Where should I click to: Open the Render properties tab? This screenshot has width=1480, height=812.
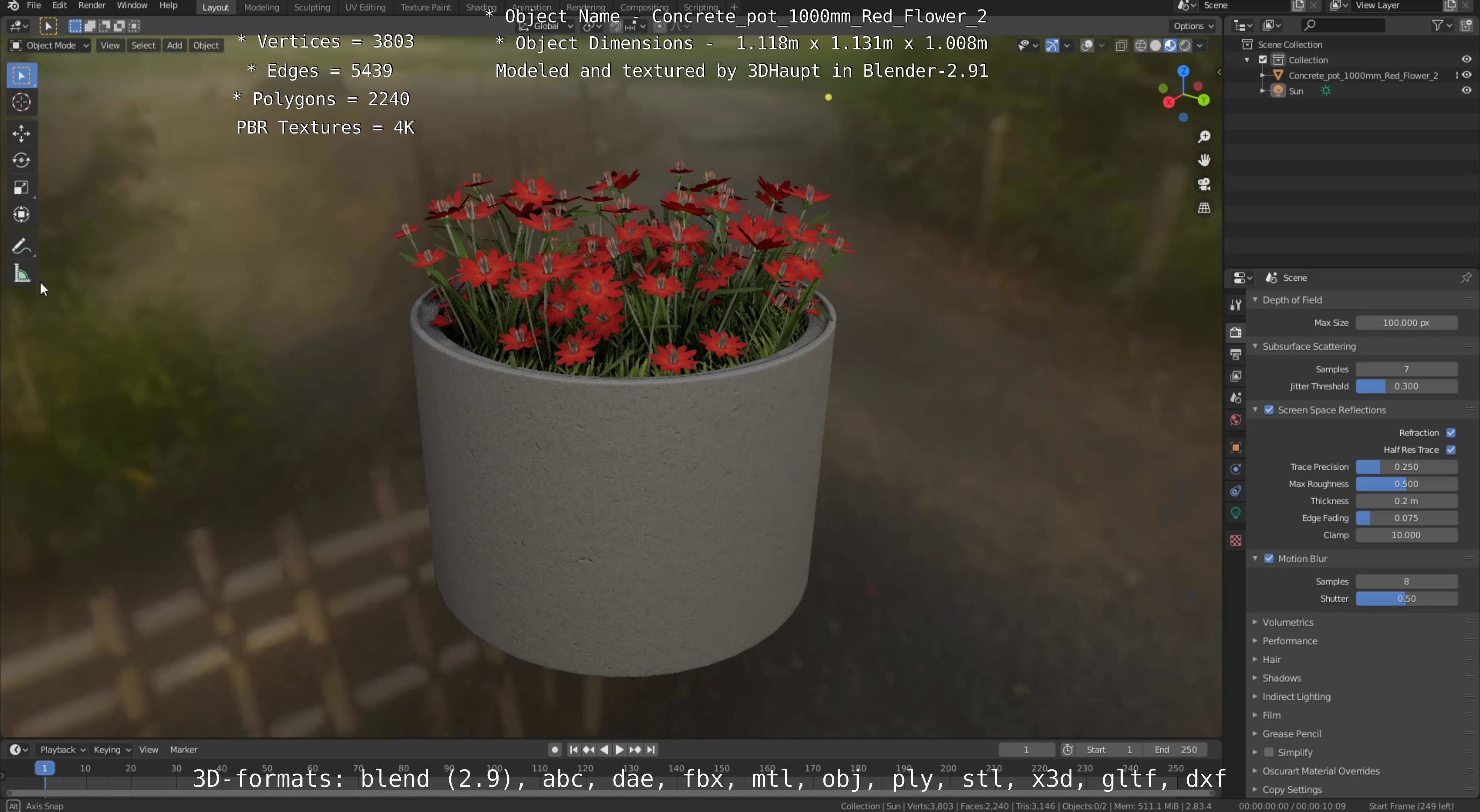click(1235, 332)
